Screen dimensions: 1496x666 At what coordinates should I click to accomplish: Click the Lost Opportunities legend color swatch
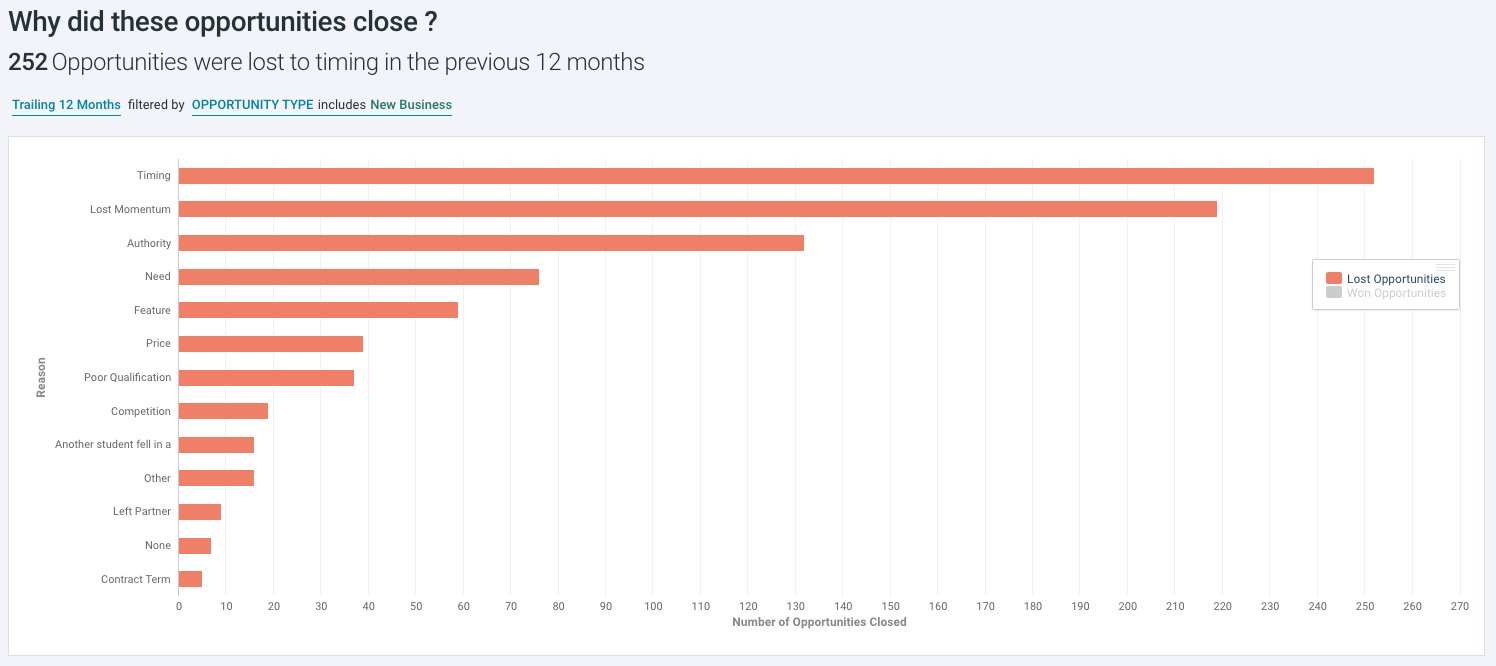coord(1333,279)
